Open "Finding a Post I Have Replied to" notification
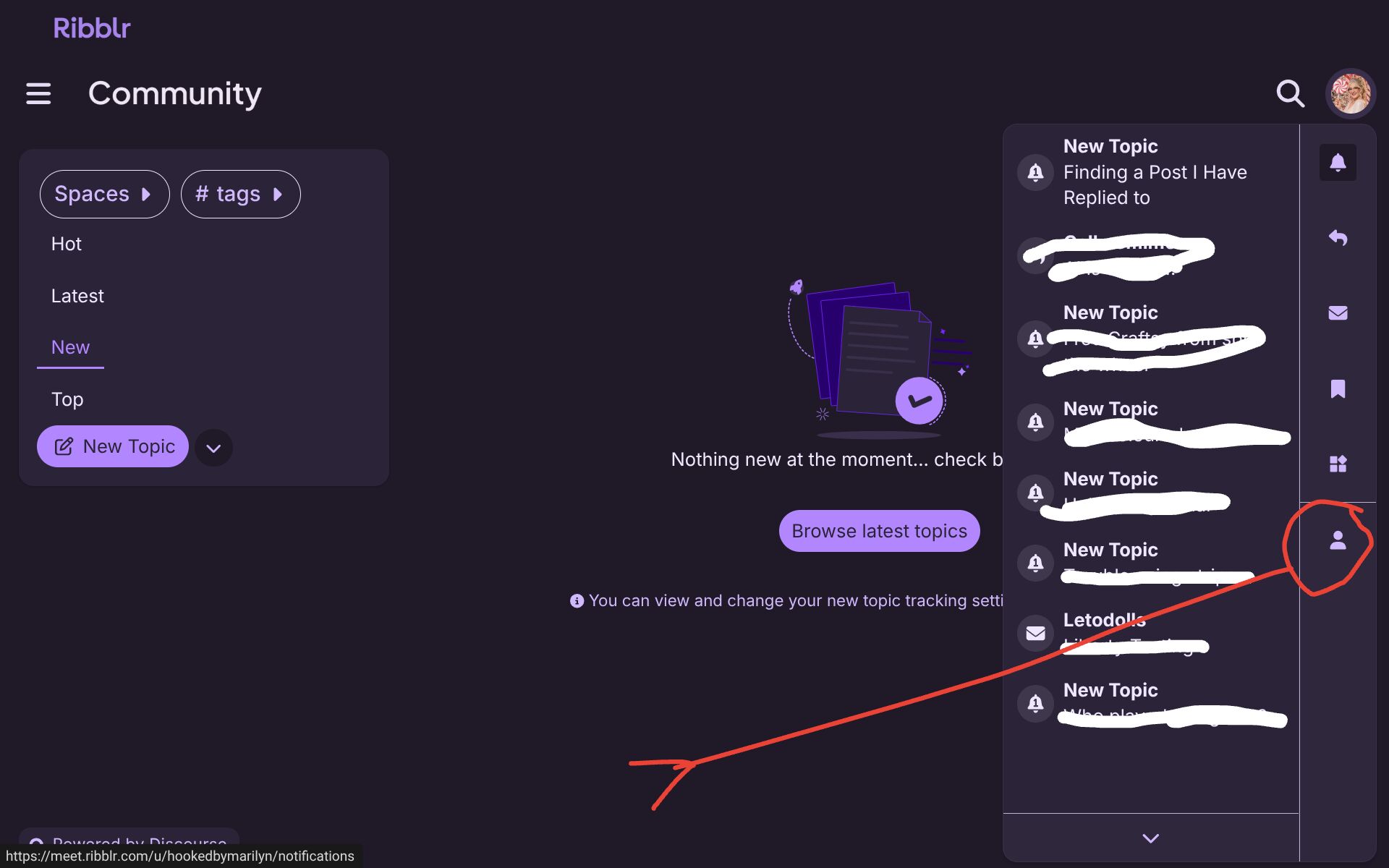Viewport: 1389px width, 868px height. coord(1155,172)
